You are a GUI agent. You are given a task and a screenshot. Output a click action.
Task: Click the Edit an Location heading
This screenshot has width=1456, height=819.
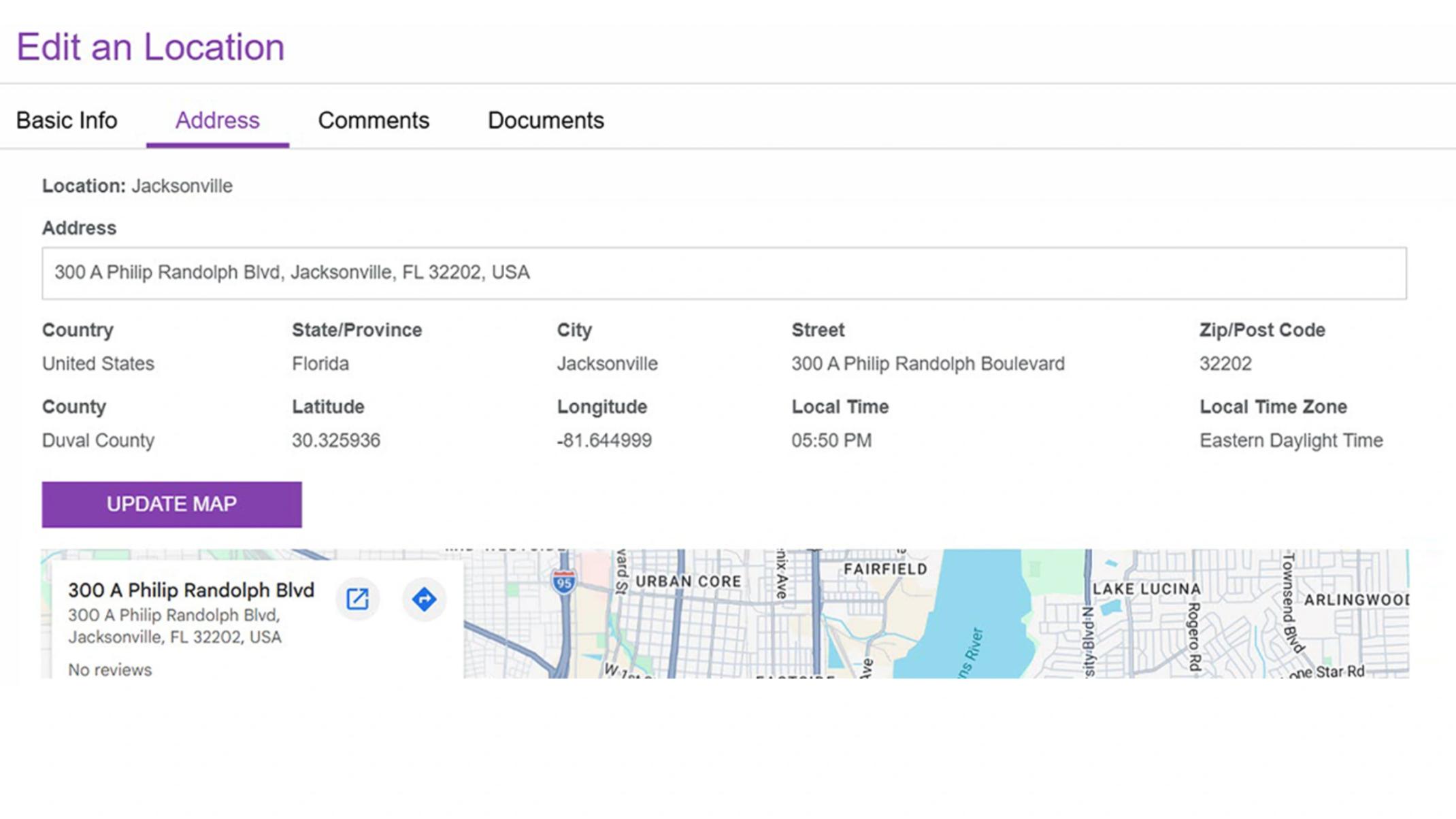150,47
